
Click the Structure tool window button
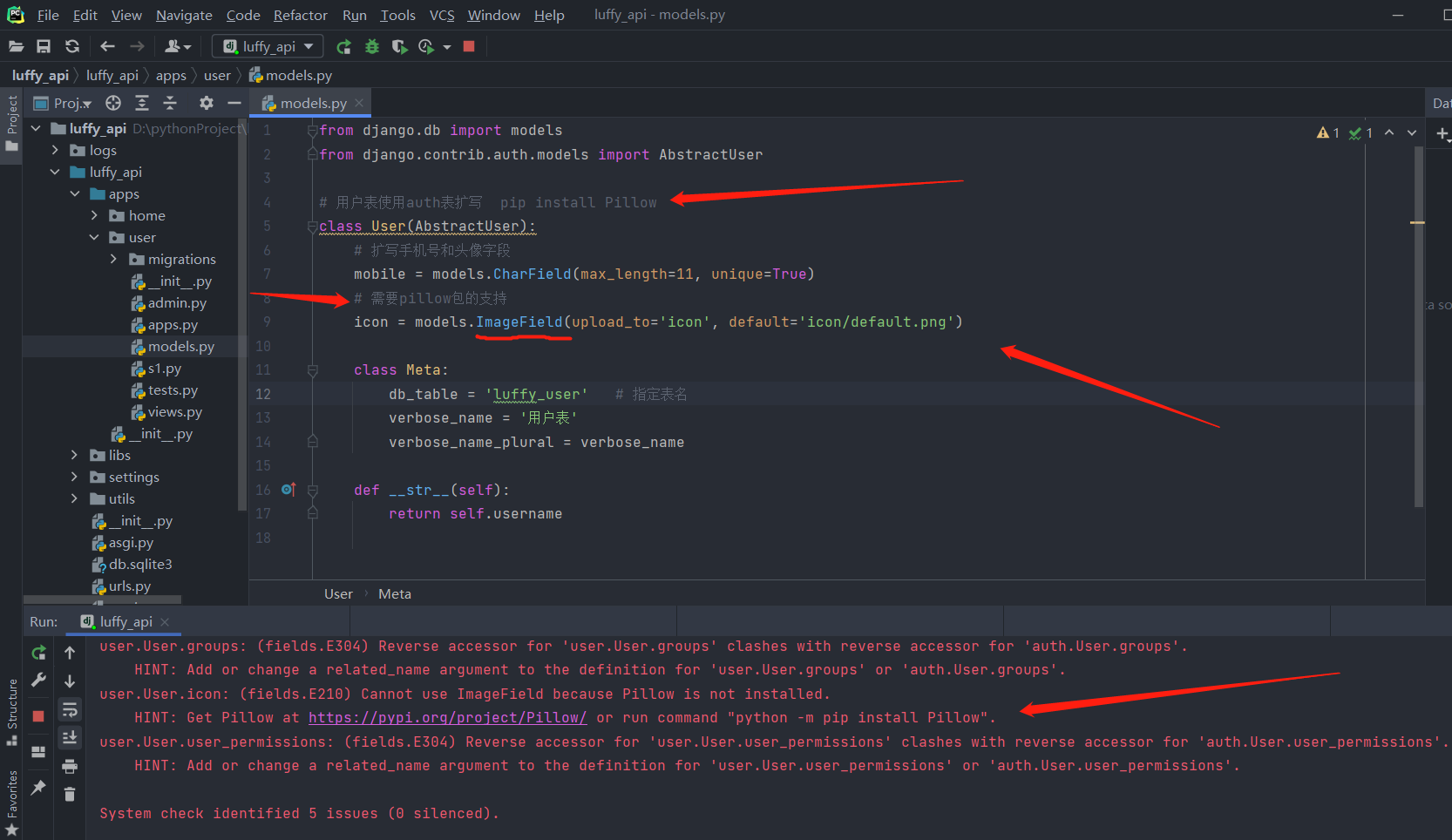pos(12,712)
